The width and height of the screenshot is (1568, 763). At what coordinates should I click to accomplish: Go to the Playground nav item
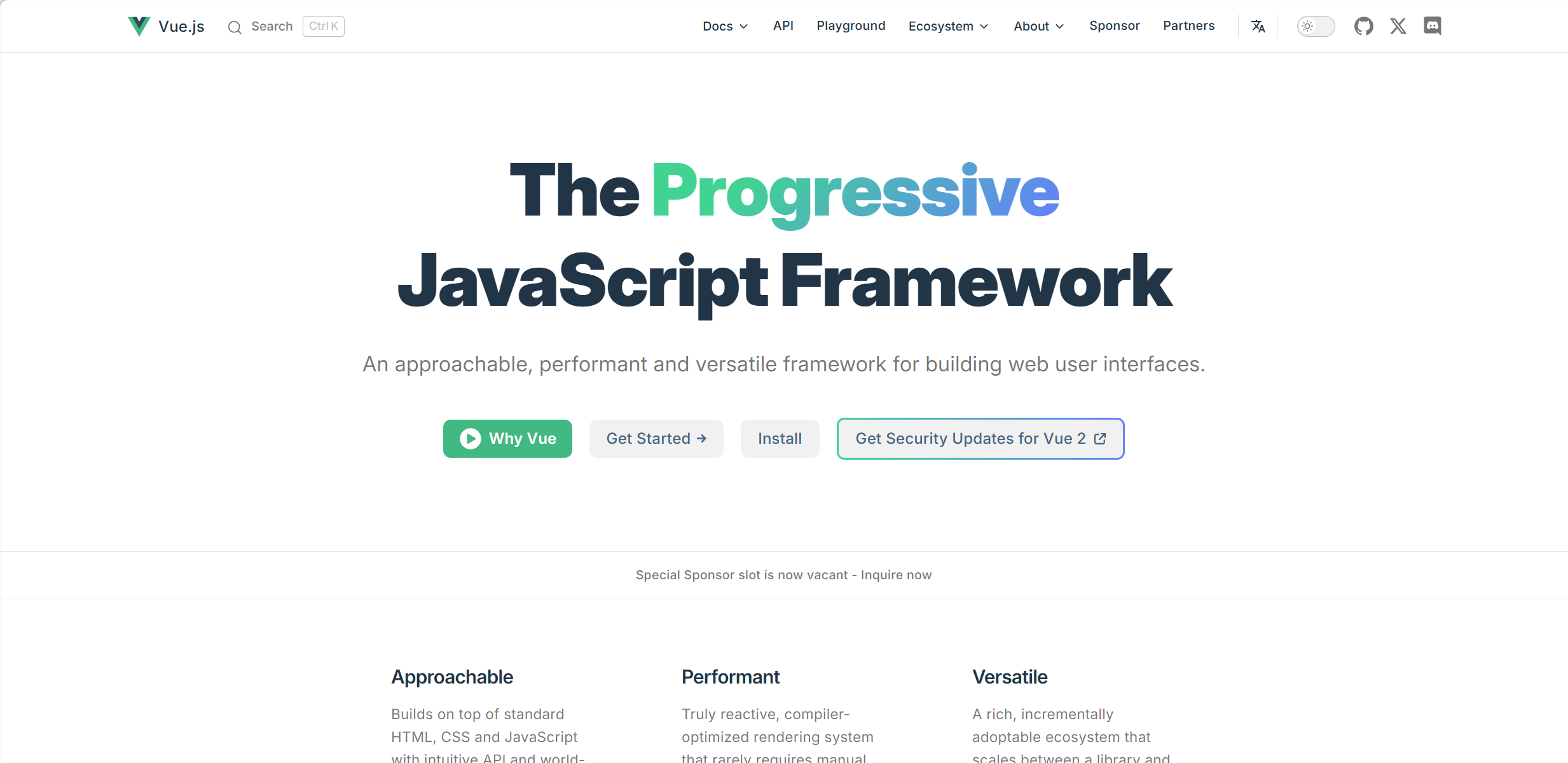point(851,26)
